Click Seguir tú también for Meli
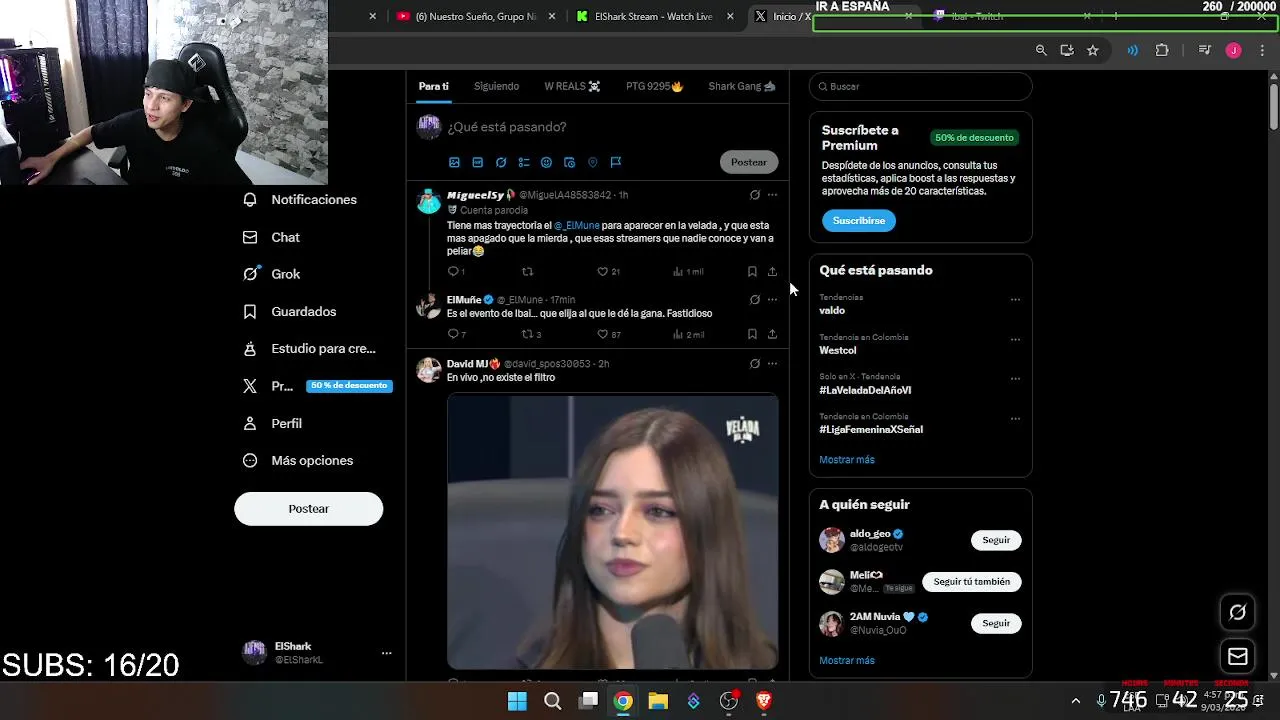Screen dimensions: 1280x720 click(x=972, y=581)
